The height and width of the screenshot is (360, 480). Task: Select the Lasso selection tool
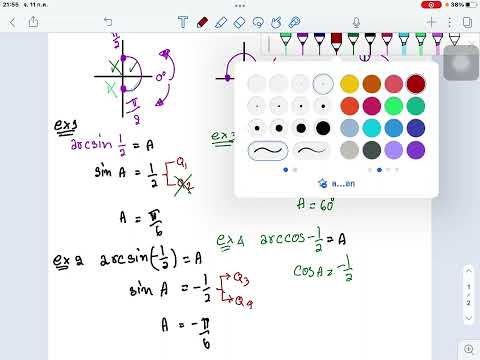coord(258,22)
